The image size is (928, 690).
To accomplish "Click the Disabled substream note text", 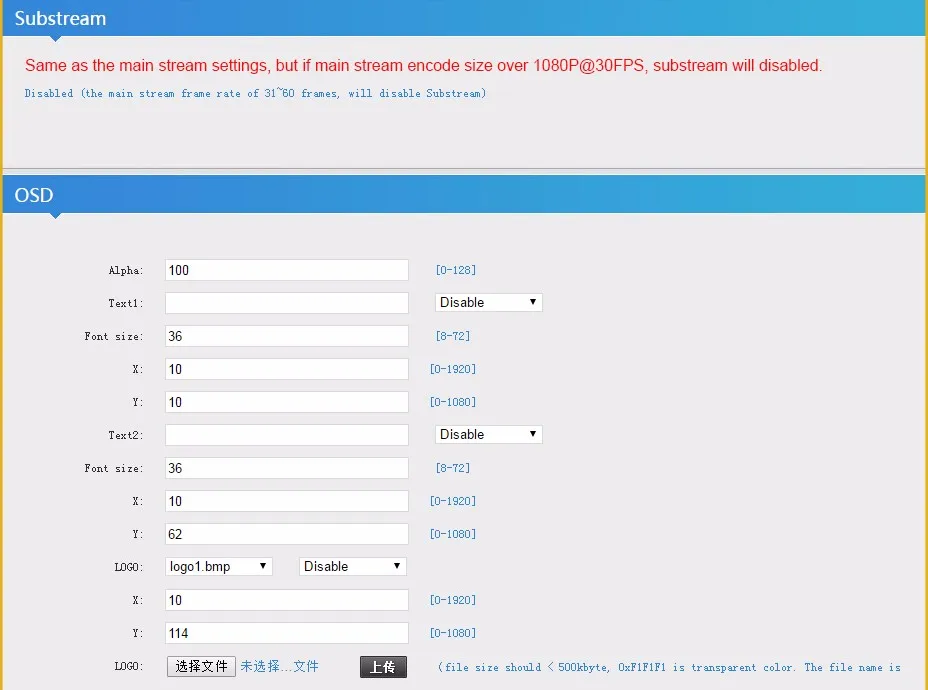I will coord(255,93).
